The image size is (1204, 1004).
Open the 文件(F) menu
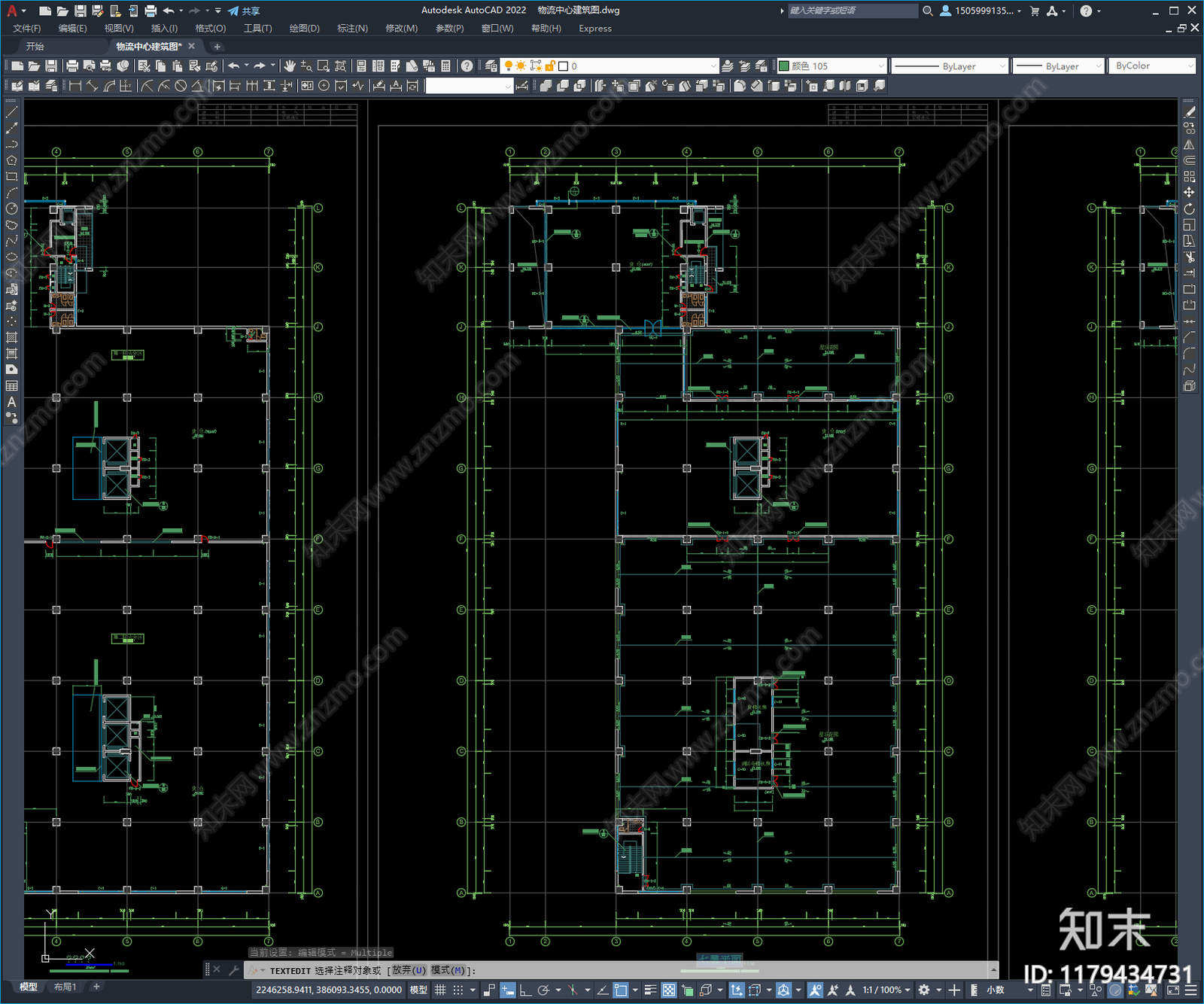(27, 29)
